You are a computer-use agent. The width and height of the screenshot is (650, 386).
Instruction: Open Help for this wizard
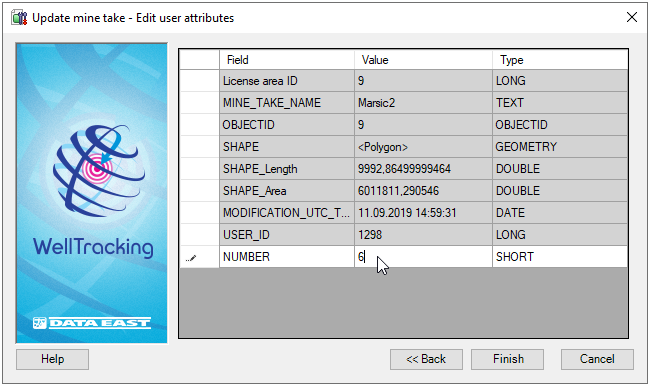click(x=52, y=359)
